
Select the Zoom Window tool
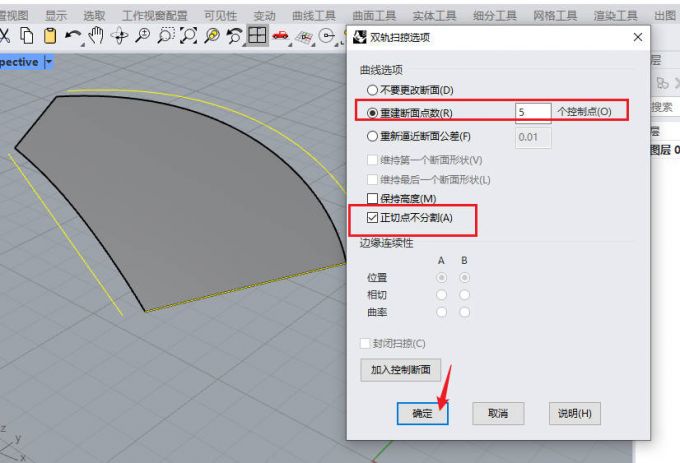coord(166,36)
